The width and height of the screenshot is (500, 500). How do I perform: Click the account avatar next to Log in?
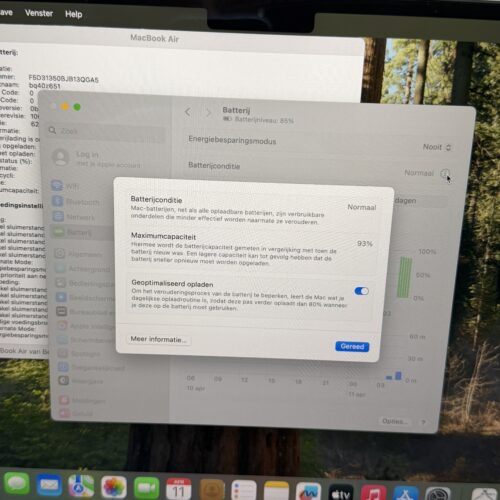(61, 157)
